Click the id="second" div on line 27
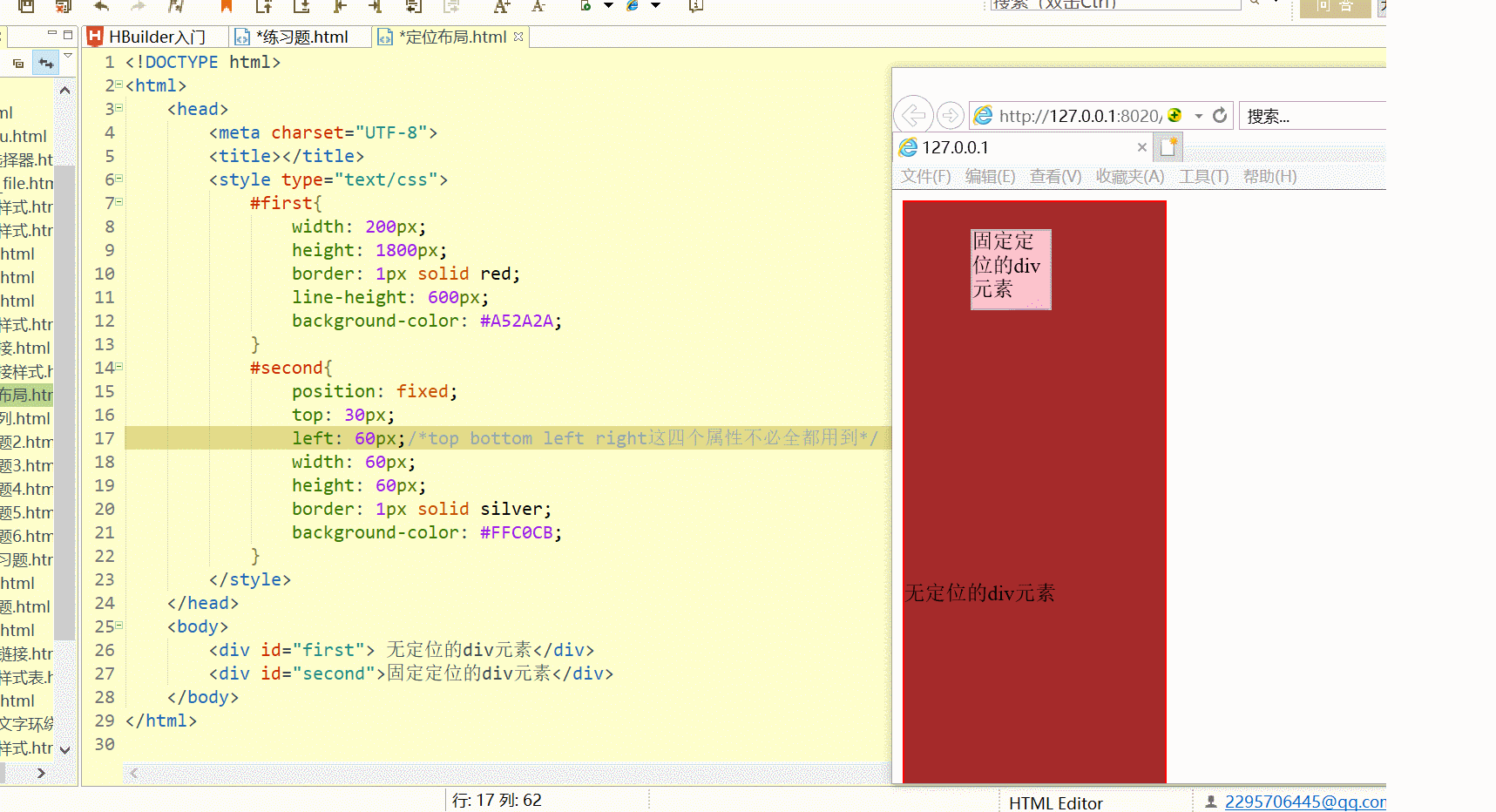The width and height of the screenshot is (1496, 812). click(410, 673)
